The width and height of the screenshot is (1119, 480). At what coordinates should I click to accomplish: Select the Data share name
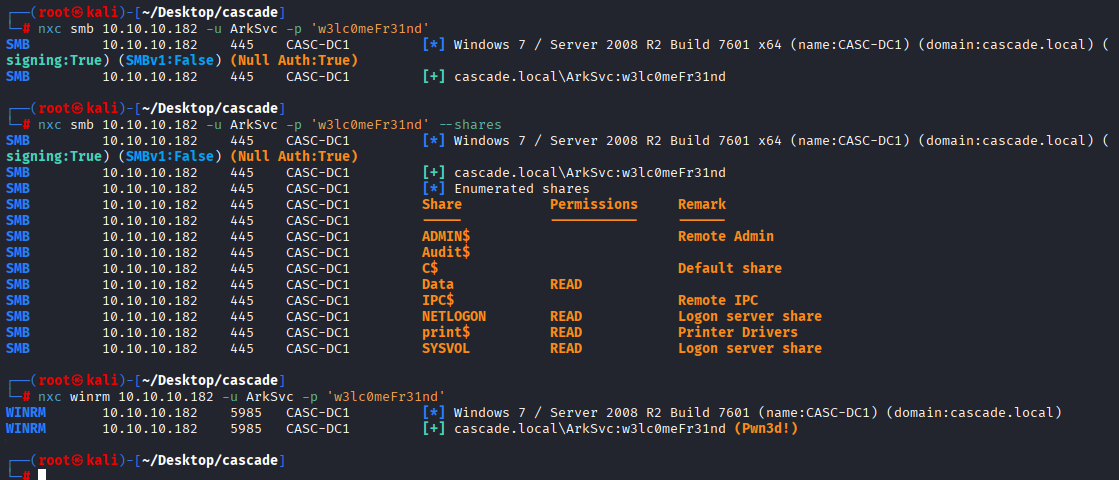click(438, 284)
